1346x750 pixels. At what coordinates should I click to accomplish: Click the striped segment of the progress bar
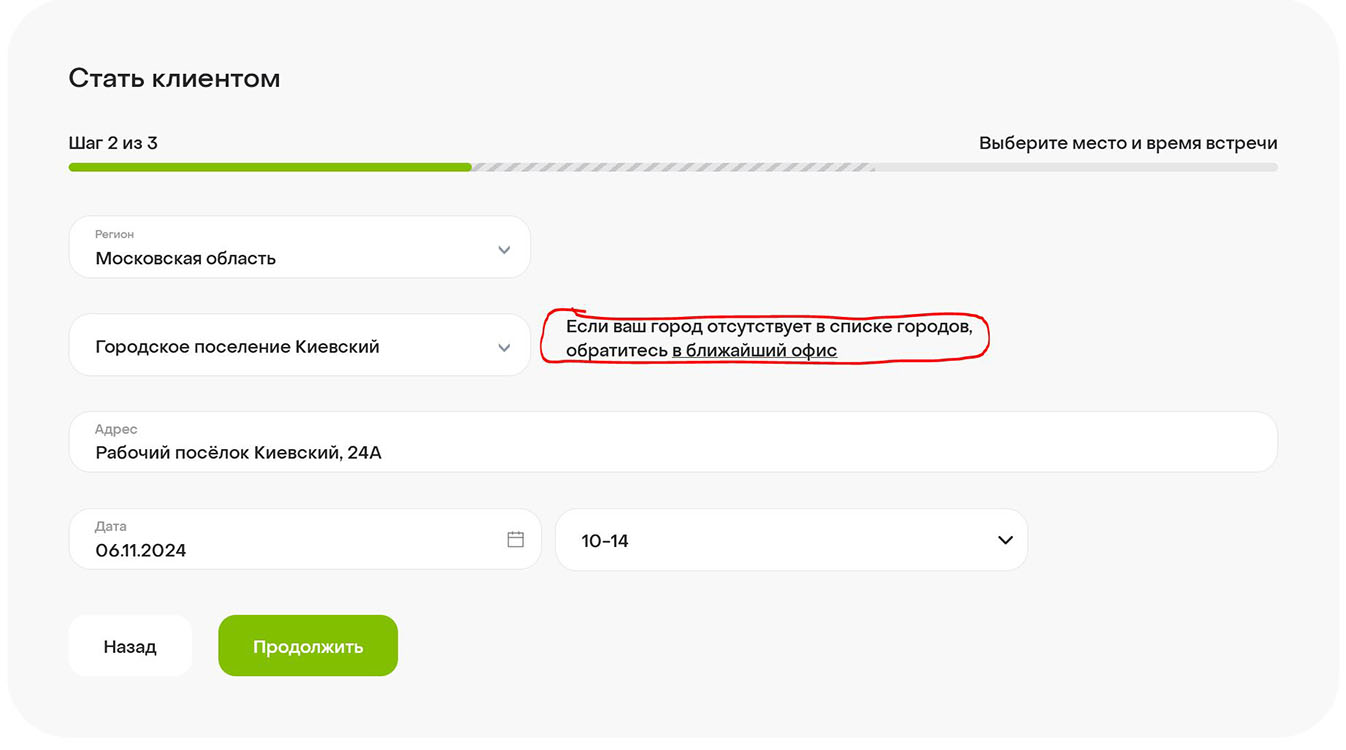click(672, 167)
